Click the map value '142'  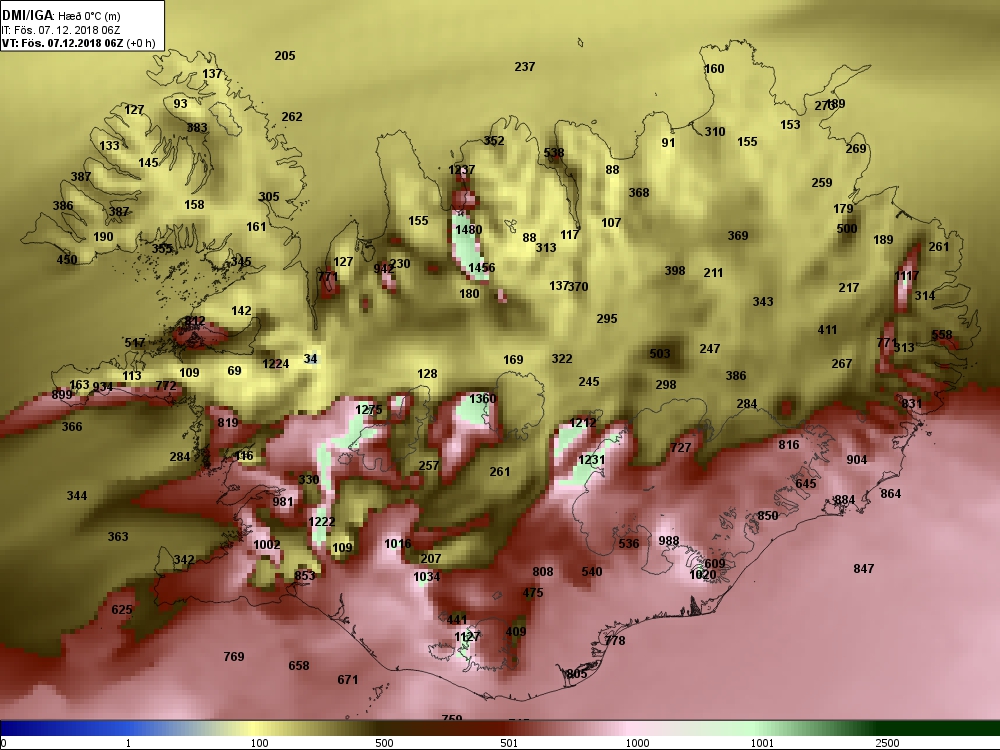241,311
